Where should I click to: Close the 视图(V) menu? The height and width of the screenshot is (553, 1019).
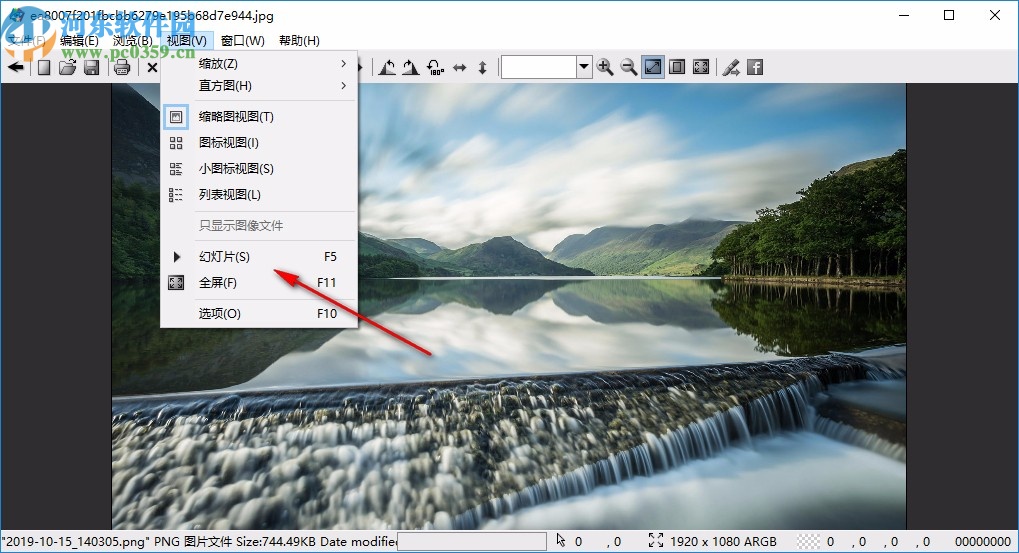(x=187, y=40)
